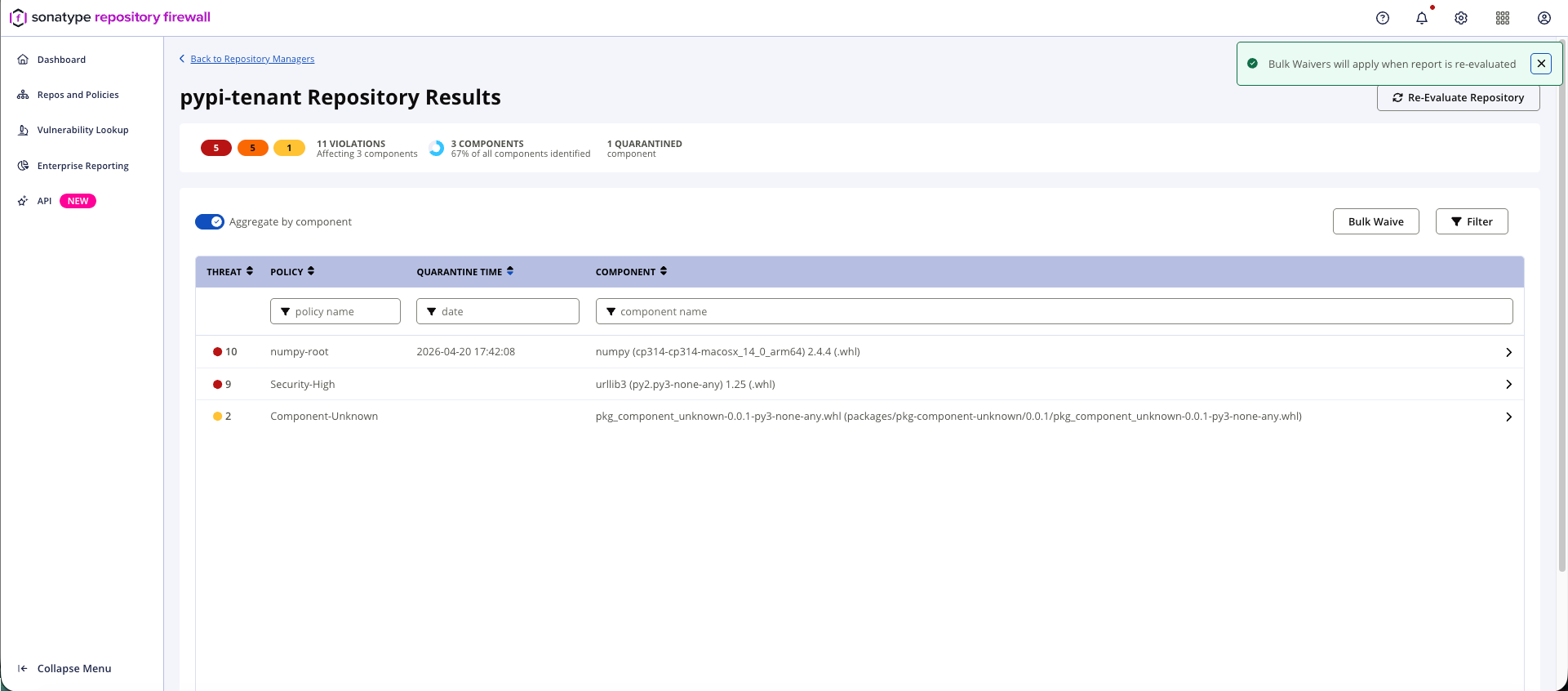The width and height of the screenshot is (1568, 691).
Task: Click the yellow moderate violations badge
Action: (289, 148)
